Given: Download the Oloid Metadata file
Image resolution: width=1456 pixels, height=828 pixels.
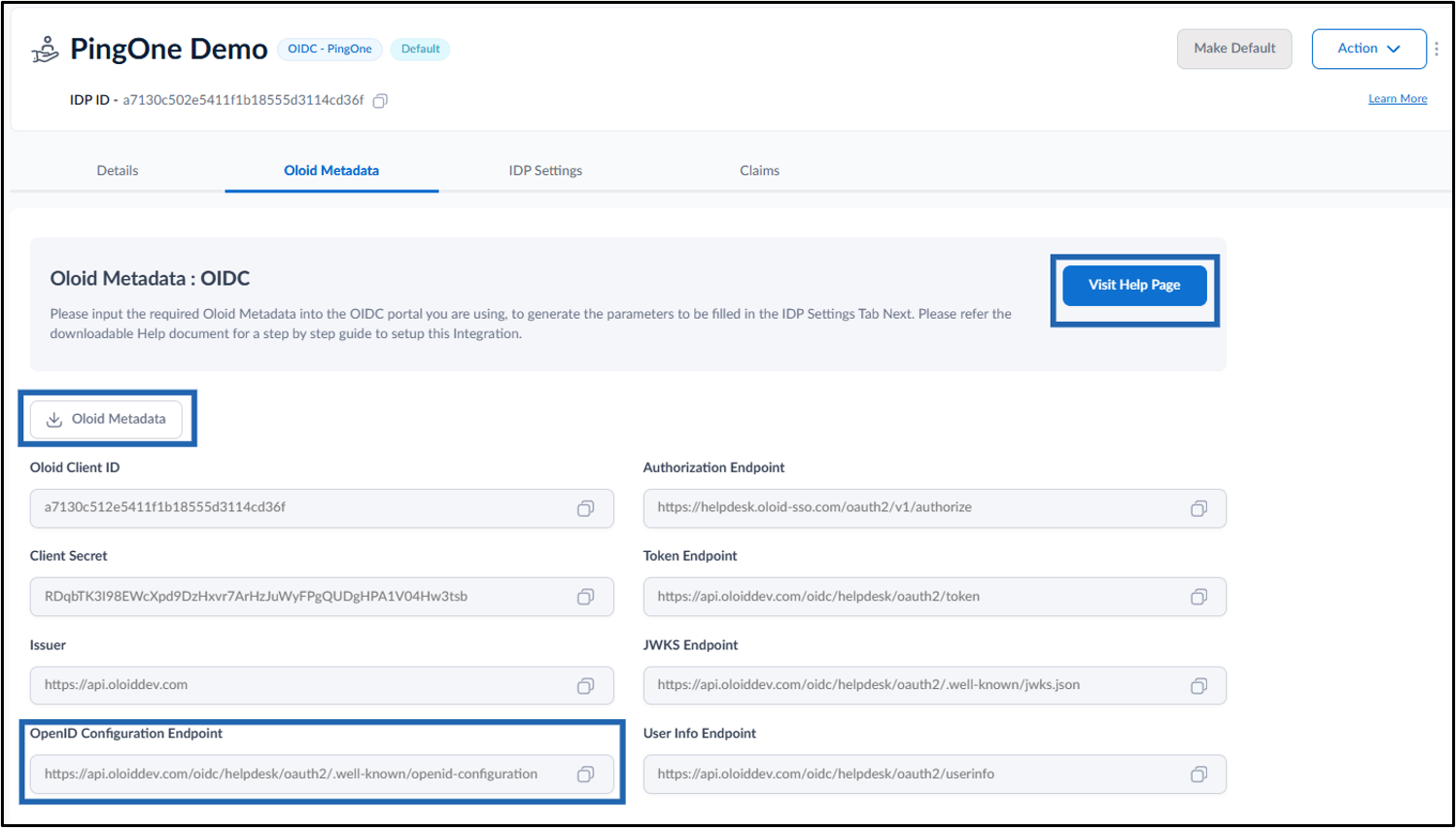Looking at the screenshot, I should tap(106, 419).
